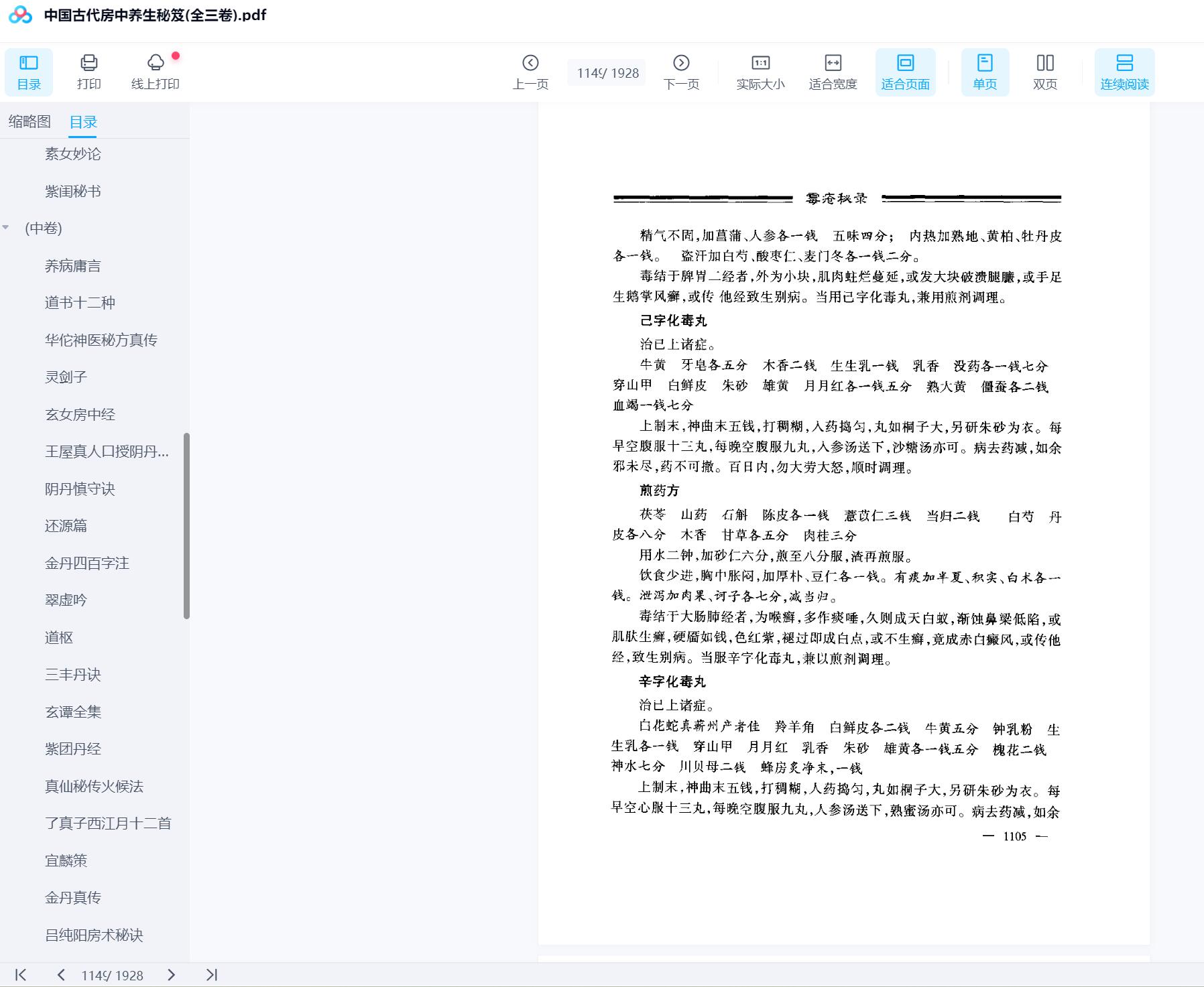
Task: Select the 适合宽度 fit-width icon
Action: 833,71
